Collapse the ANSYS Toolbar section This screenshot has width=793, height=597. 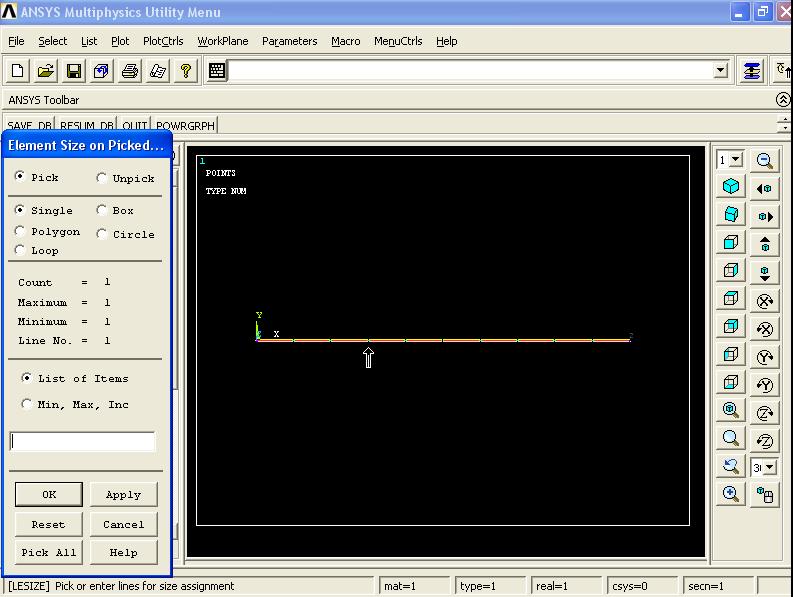point(783,100)
